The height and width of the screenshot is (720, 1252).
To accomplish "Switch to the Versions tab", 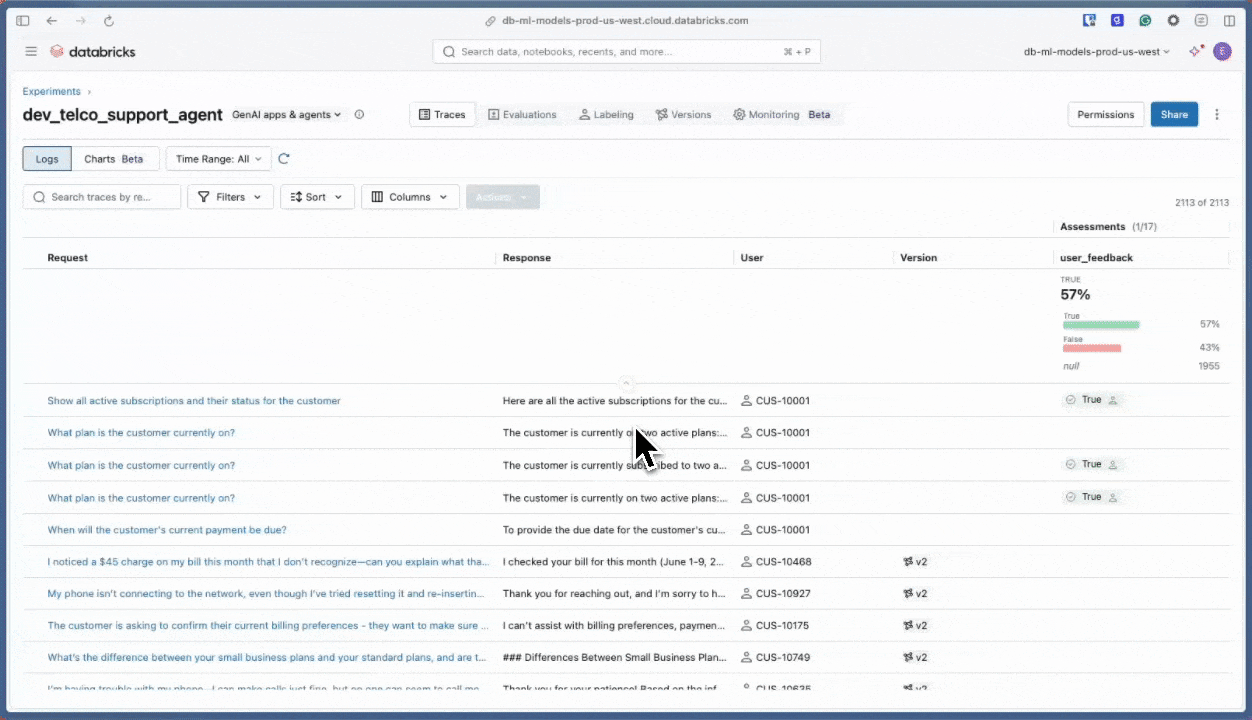I will click(683, 115).
